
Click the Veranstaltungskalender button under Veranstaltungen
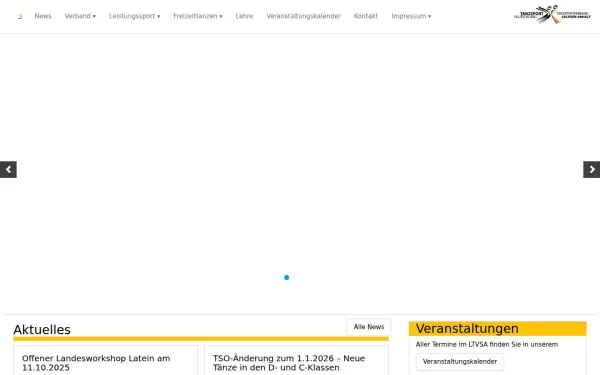460,362
